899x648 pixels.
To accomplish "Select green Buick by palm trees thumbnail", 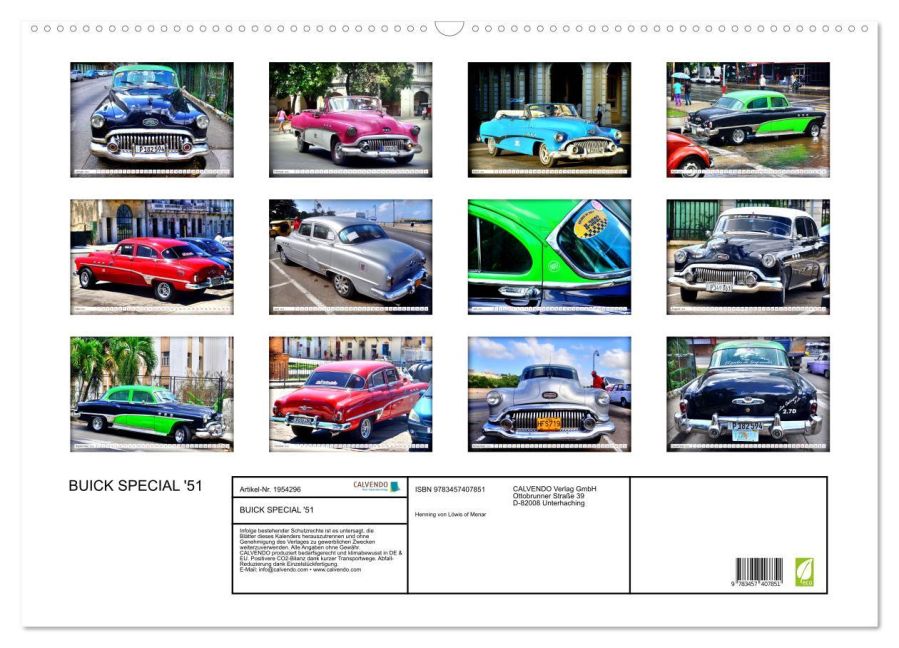I will point(152,394).
